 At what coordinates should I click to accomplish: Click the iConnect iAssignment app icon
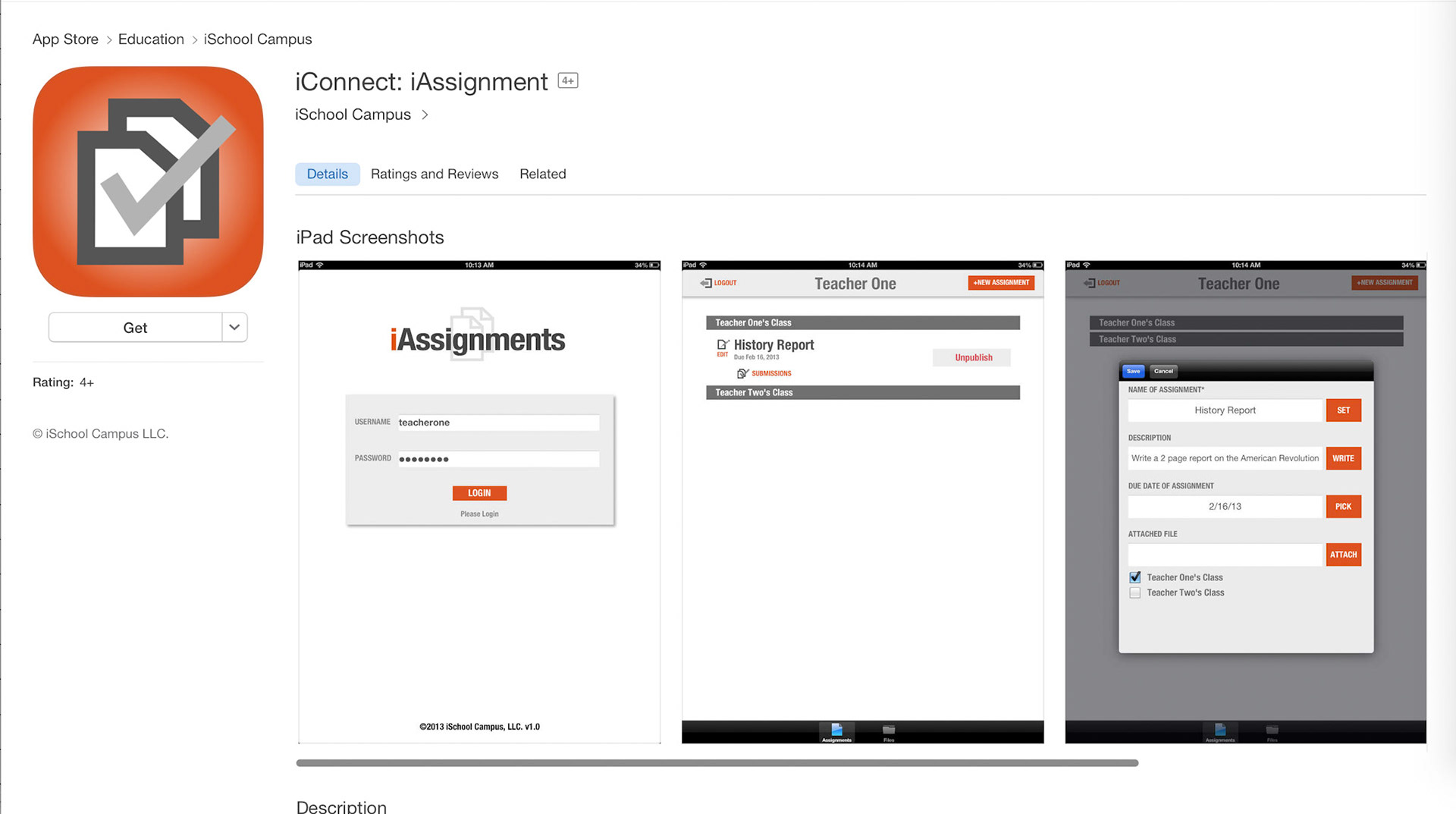pos(148,181)
